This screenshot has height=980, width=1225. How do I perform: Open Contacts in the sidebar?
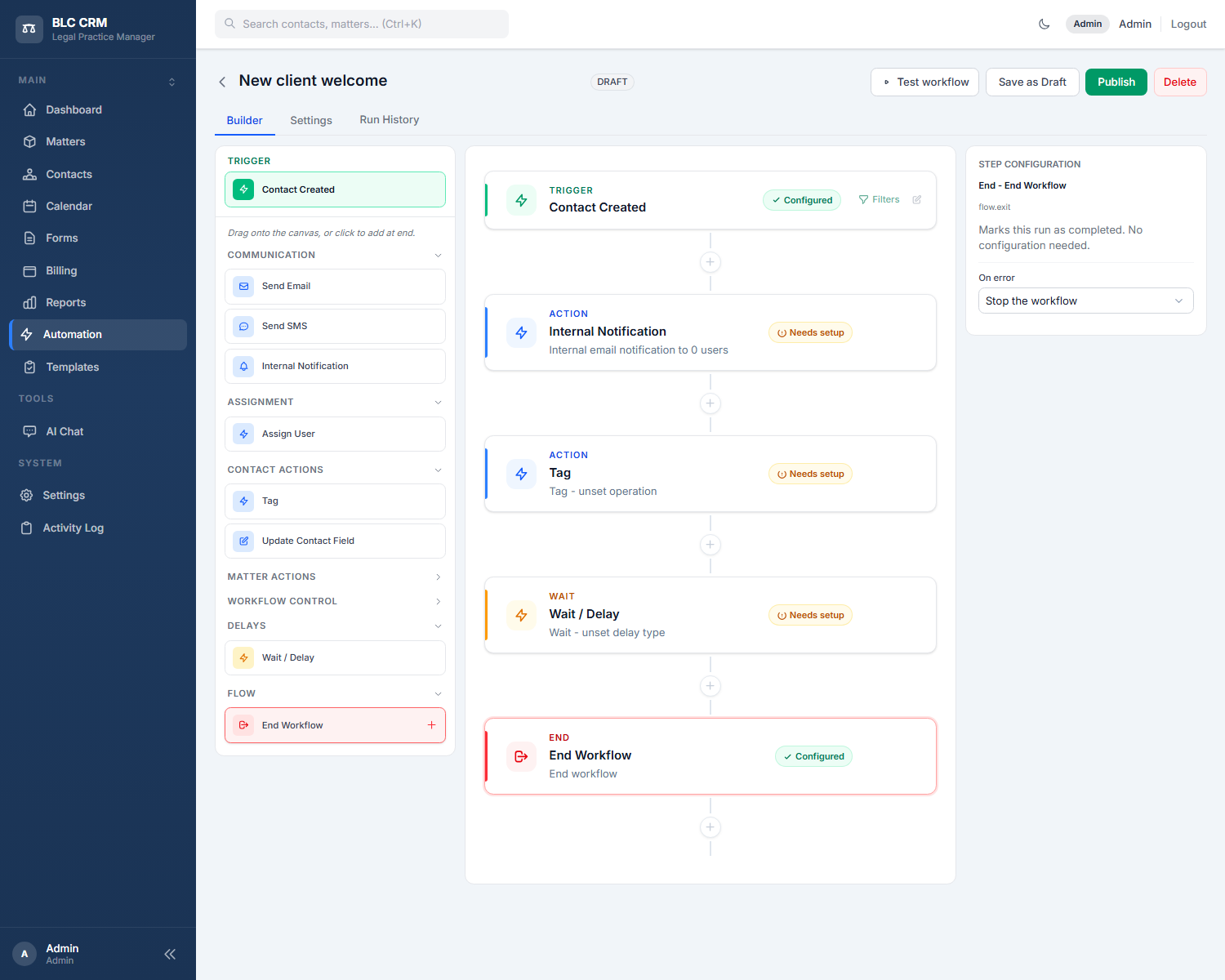point(98,174)
